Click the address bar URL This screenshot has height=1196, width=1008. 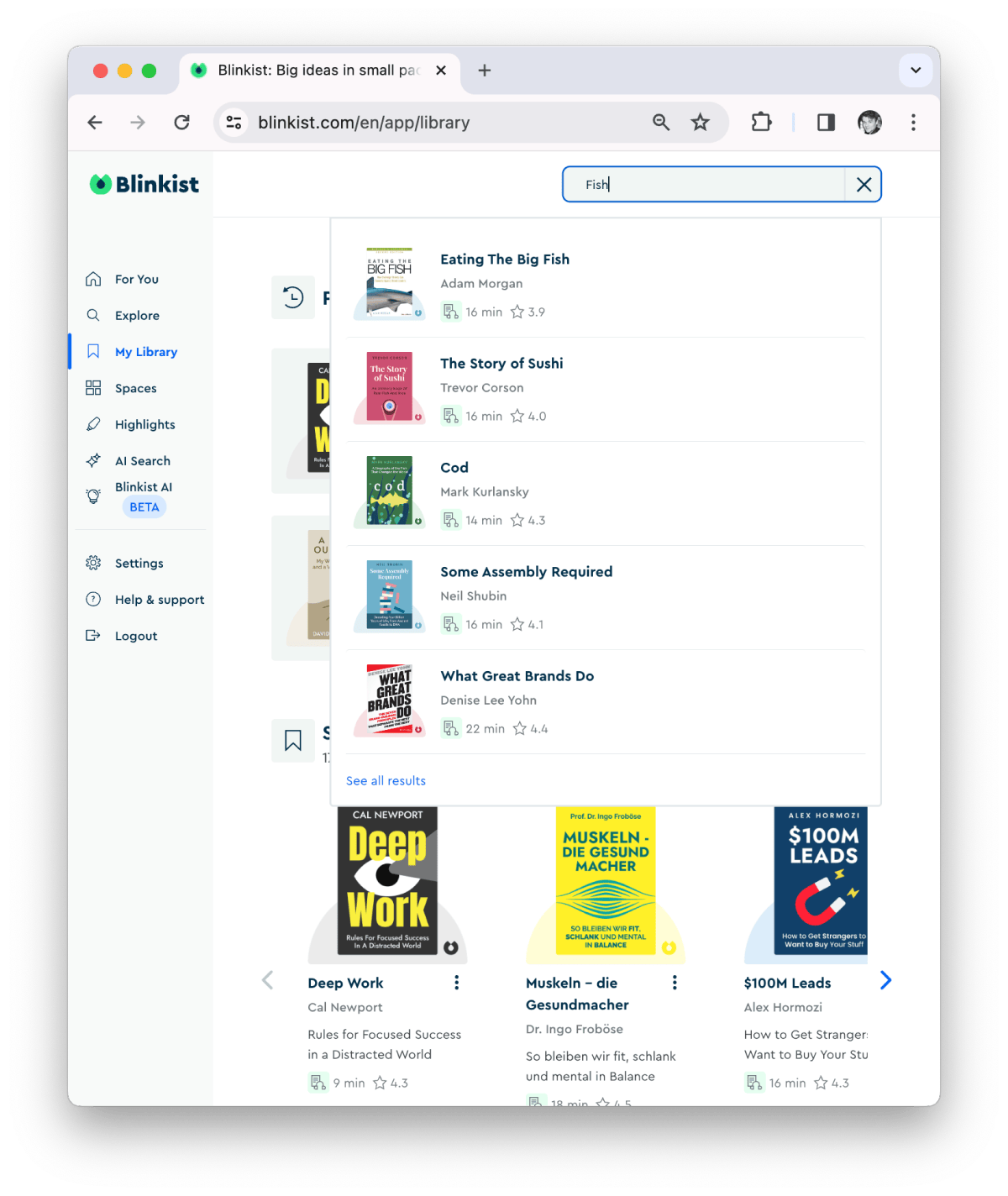coord(364,123)
